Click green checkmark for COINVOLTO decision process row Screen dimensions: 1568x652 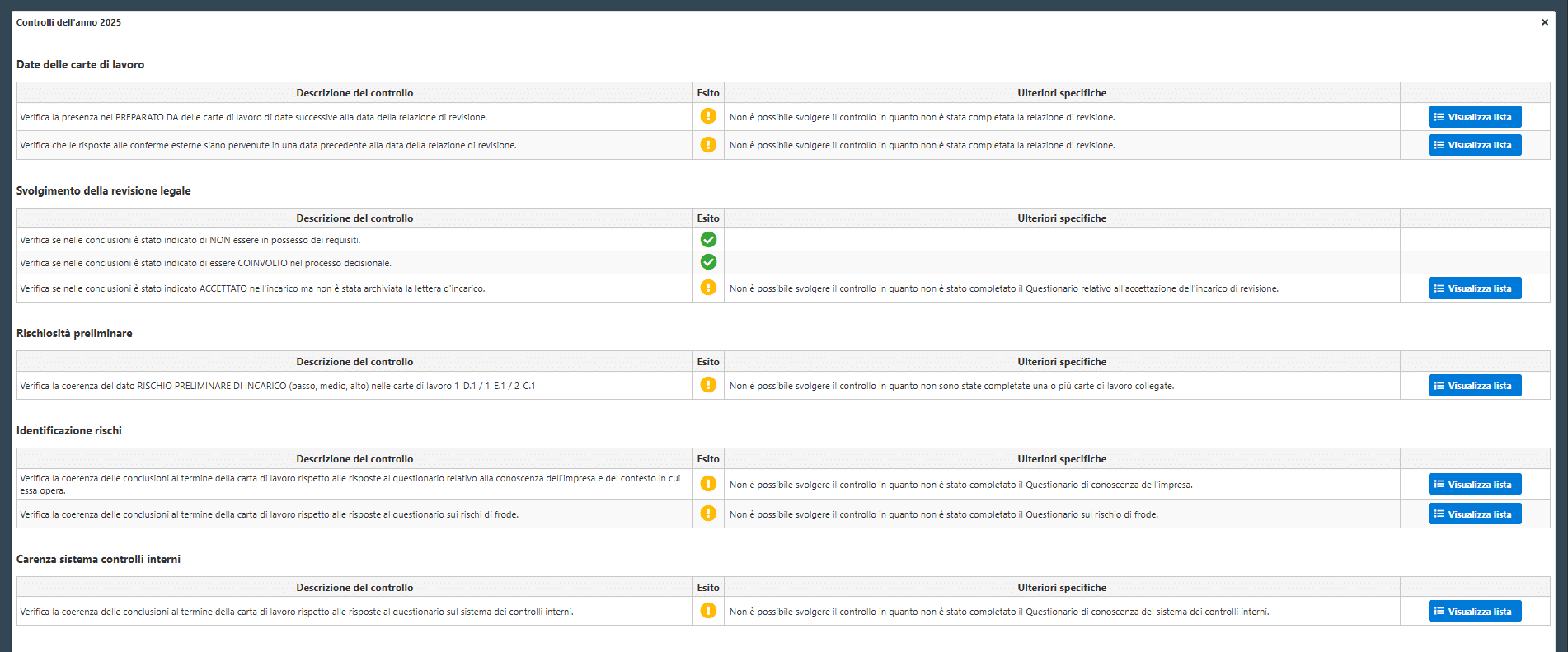(x=707, y=262)
